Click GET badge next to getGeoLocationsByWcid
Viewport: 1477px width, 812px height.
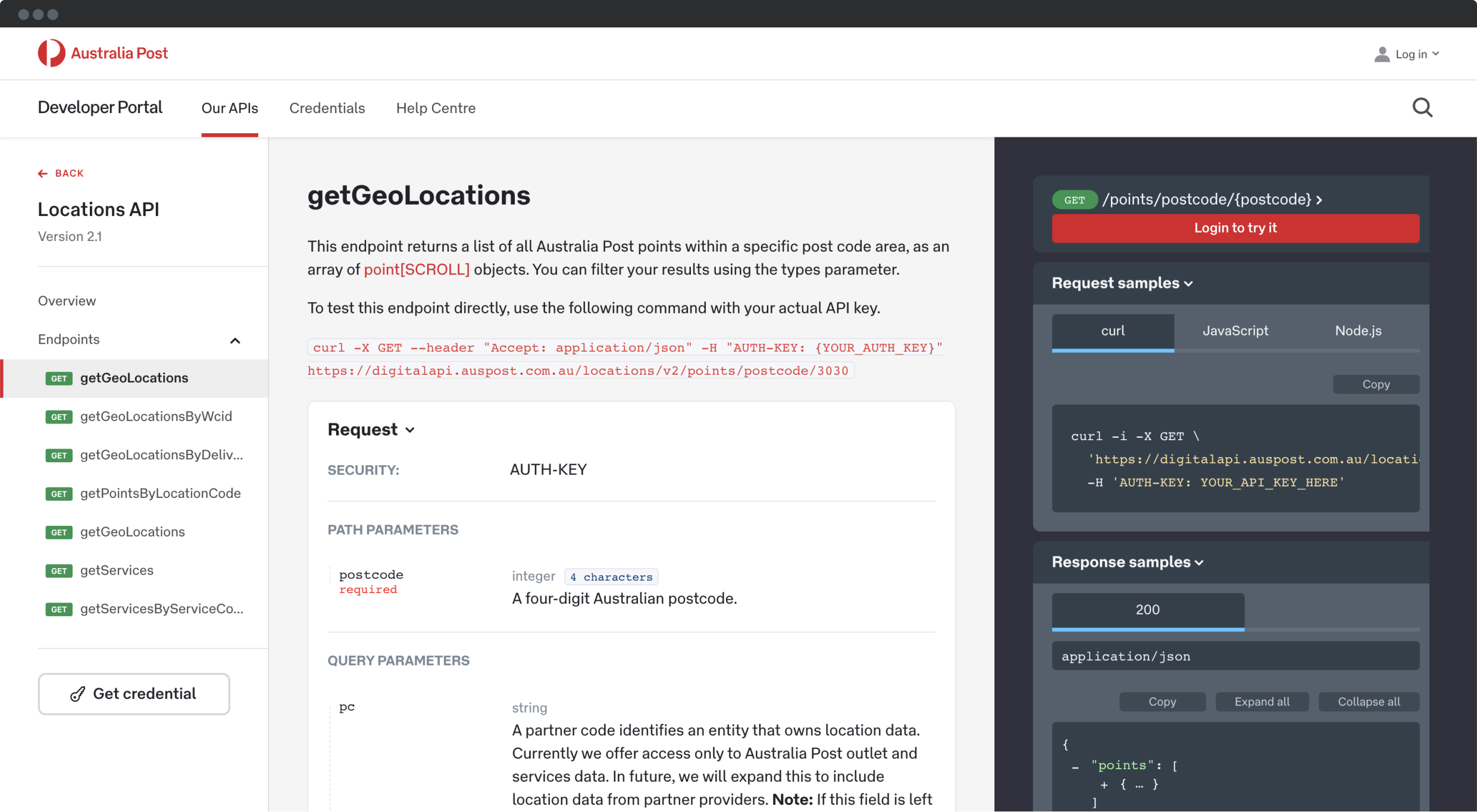[59, 417]
